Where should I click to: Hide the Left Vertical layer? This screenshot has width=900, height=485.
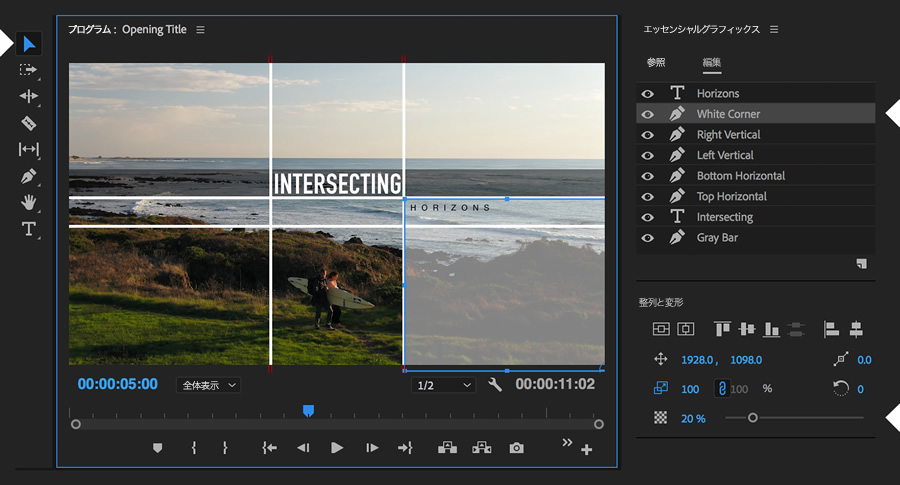point(647,156)
